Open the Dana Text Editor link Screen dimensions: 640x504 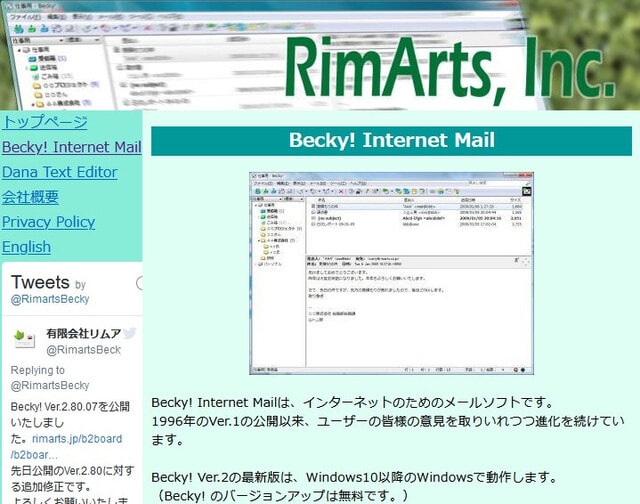[60, 172]
